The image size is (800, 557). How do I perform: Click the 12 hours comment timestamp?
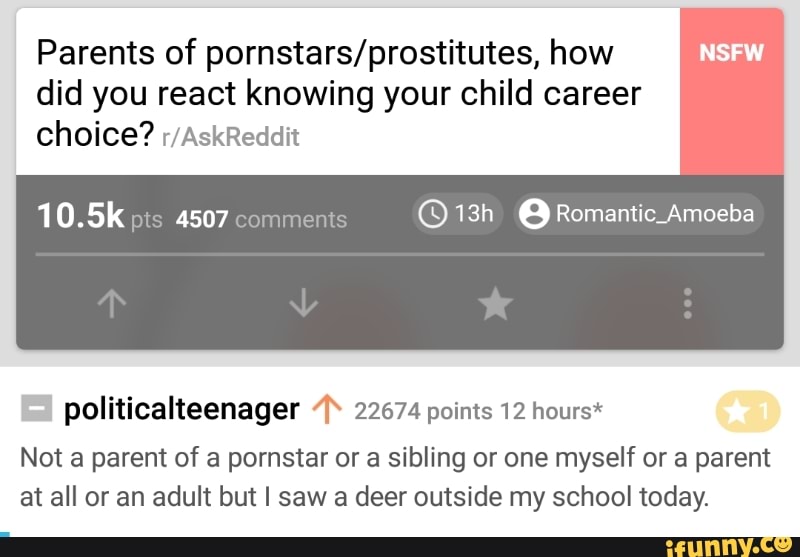pyautogui.click(x=544, y=411)
